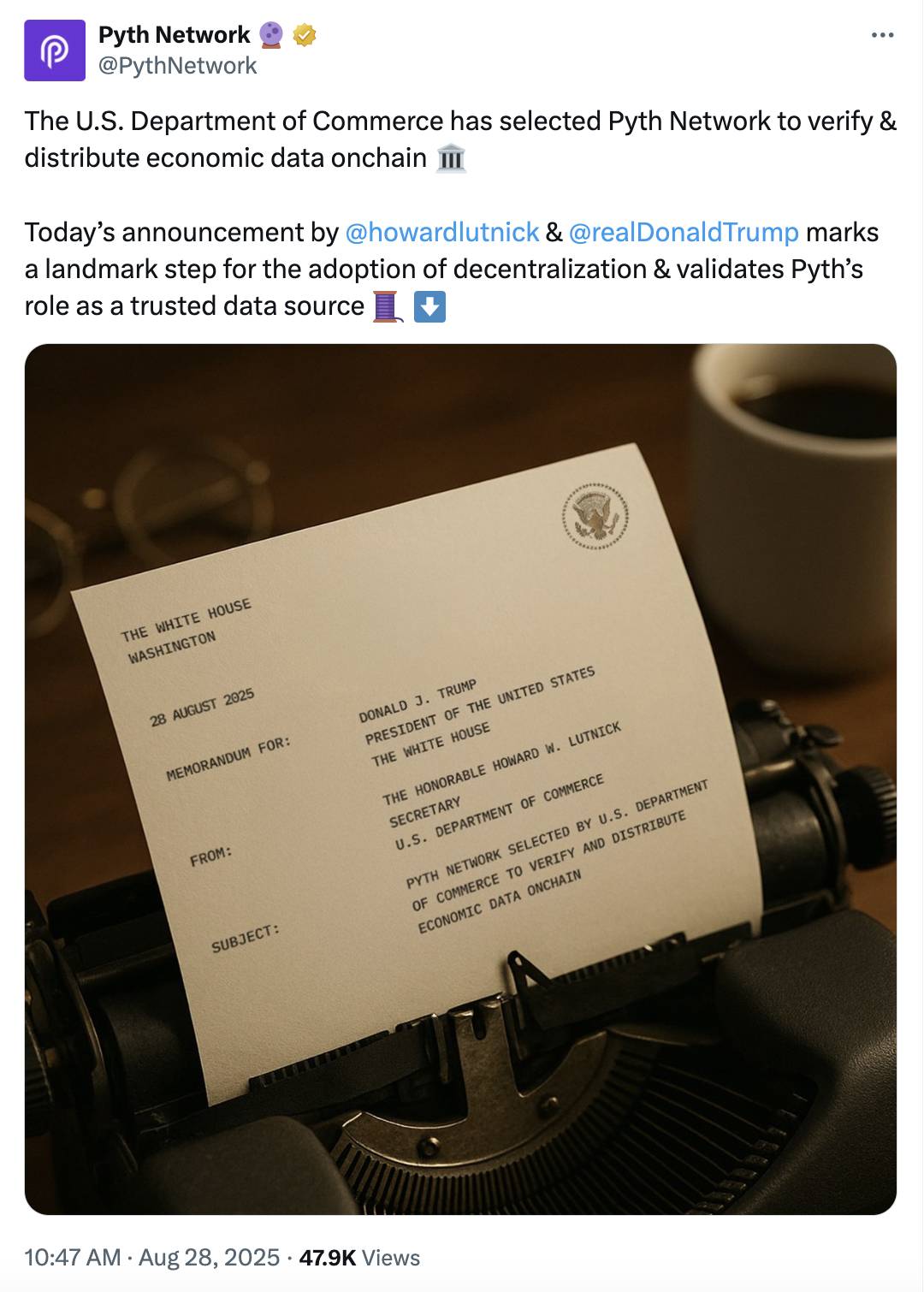Image resolution: width=924 pixels, height=1292 pixels.
Task: Click the blue down arrow emoji
Action: pos(430,307)
